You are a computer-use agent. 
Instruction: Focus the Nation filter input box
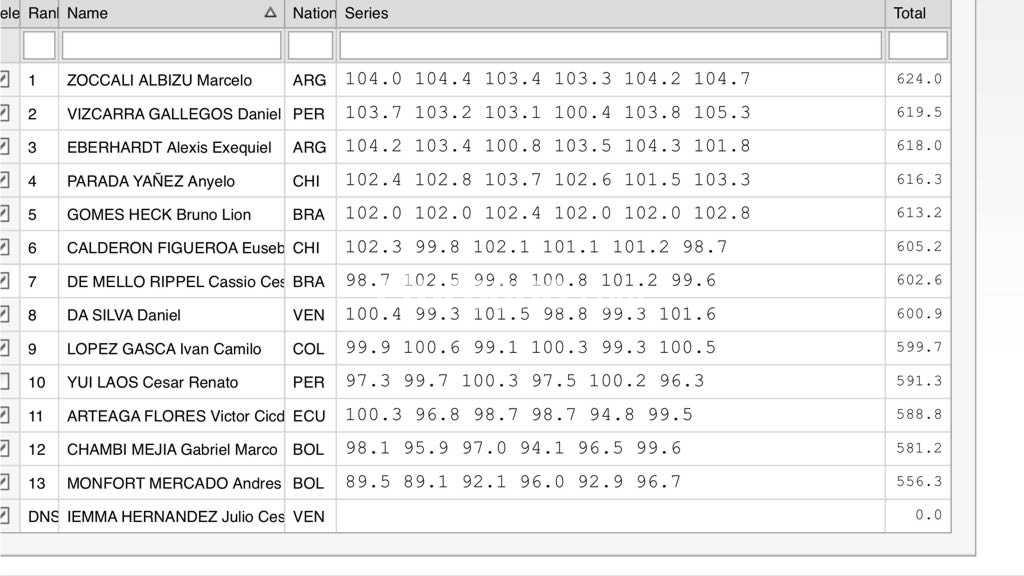pos(310,45)
